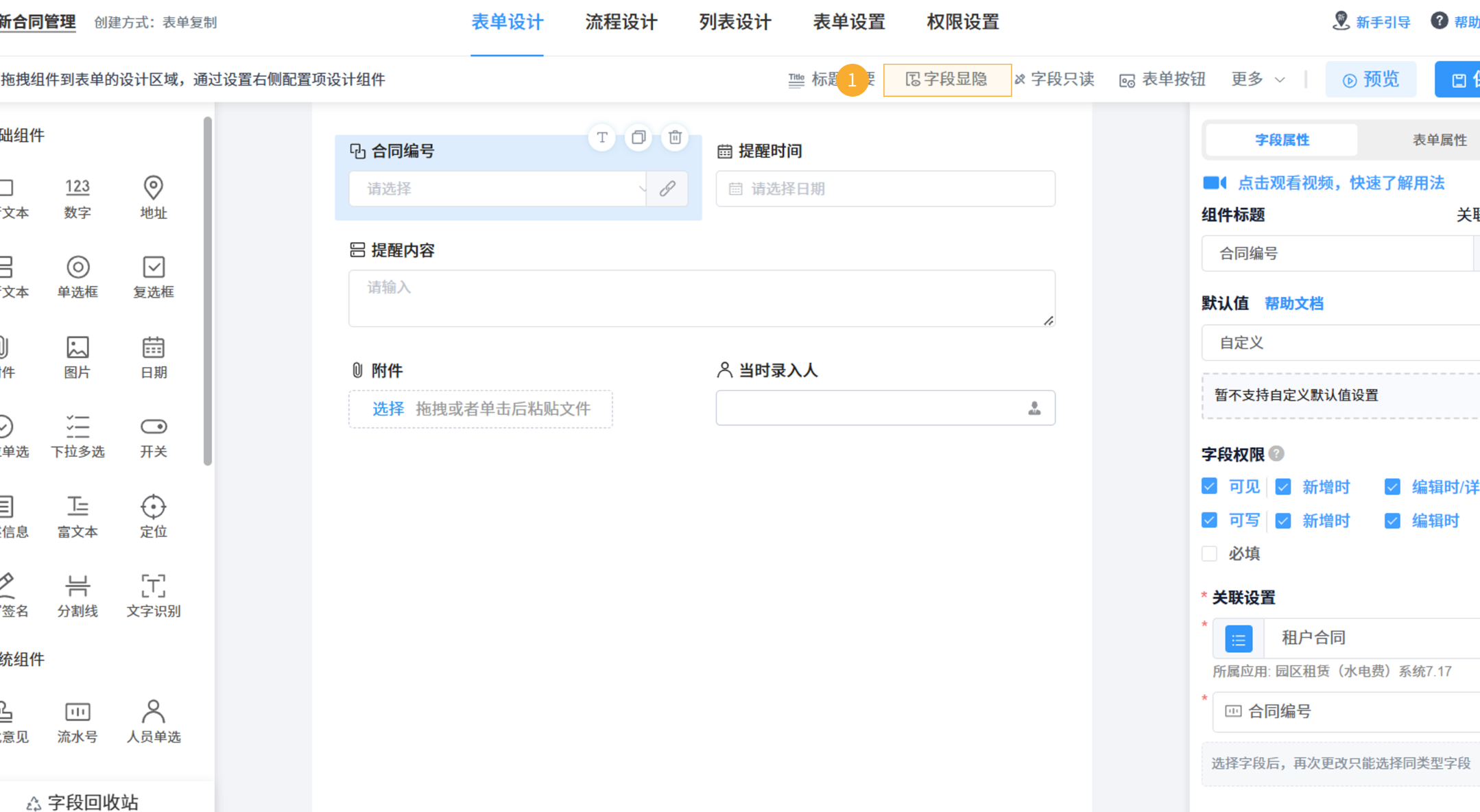Click the copy icon on 合同编号 field
The image size is (1480, 812).
[x=638, y=137]
